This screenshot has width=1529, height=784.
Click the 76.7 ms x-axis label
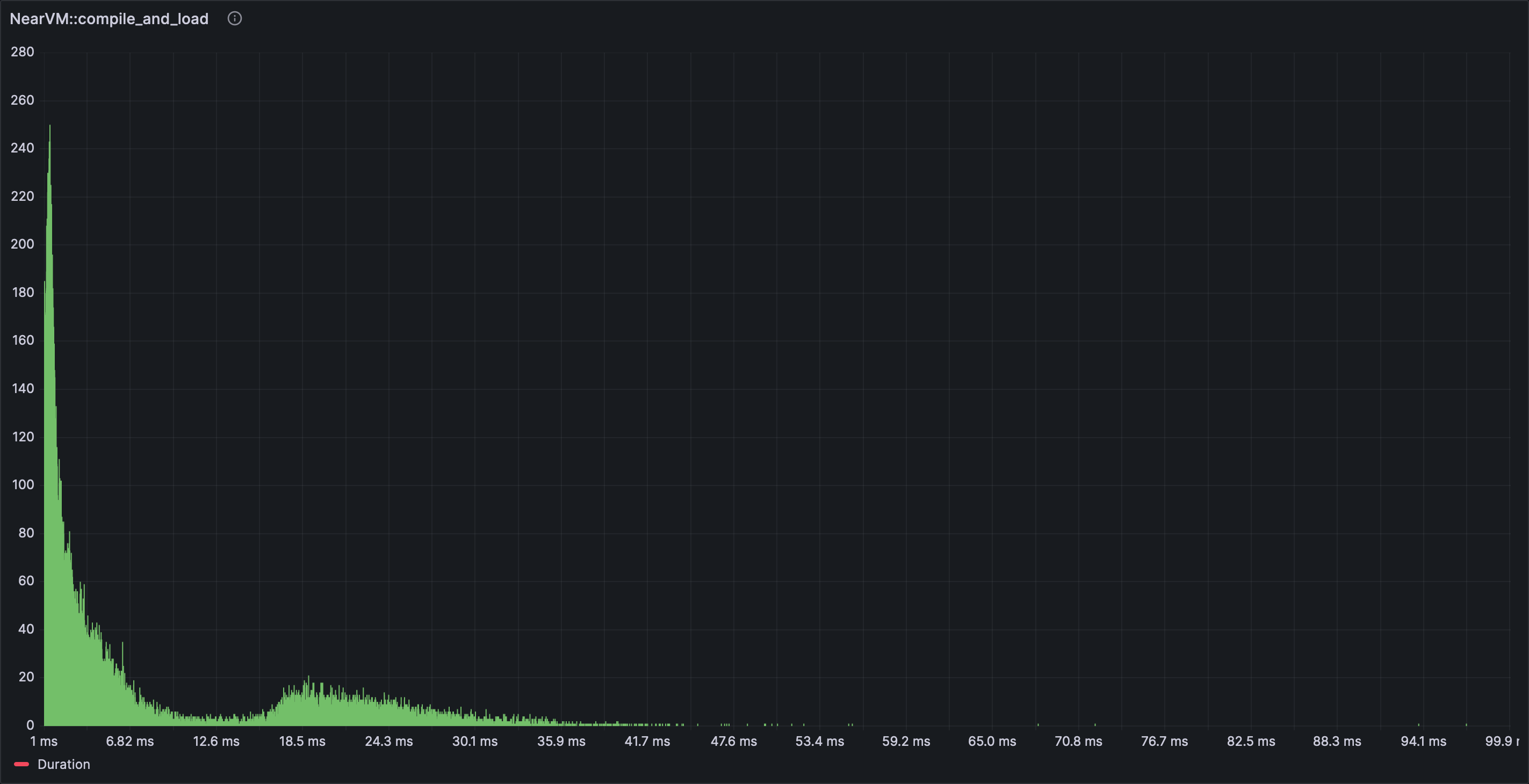1165,741
